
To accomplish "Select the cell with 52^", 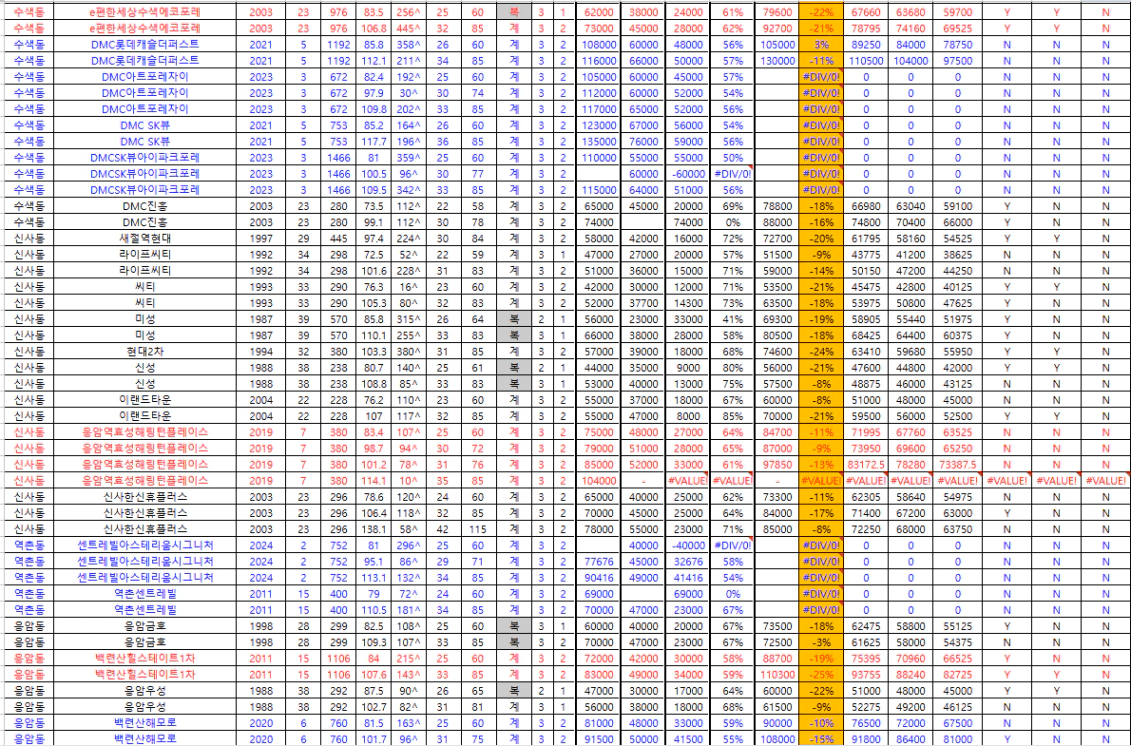I will (x=408, y=255).
